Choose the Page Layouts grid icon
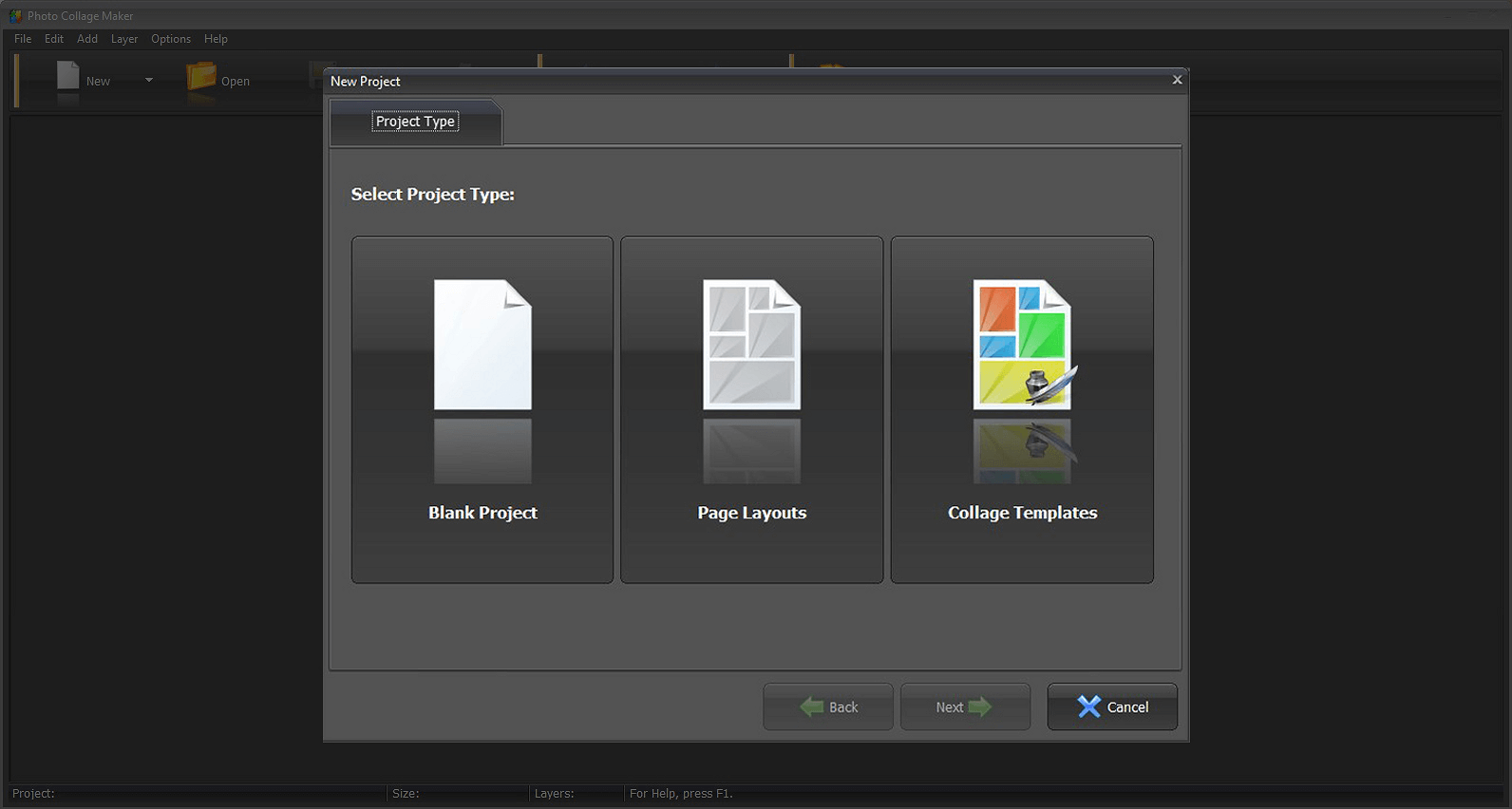This screenshot has height=809, width=1512. (x=751, y=345)
